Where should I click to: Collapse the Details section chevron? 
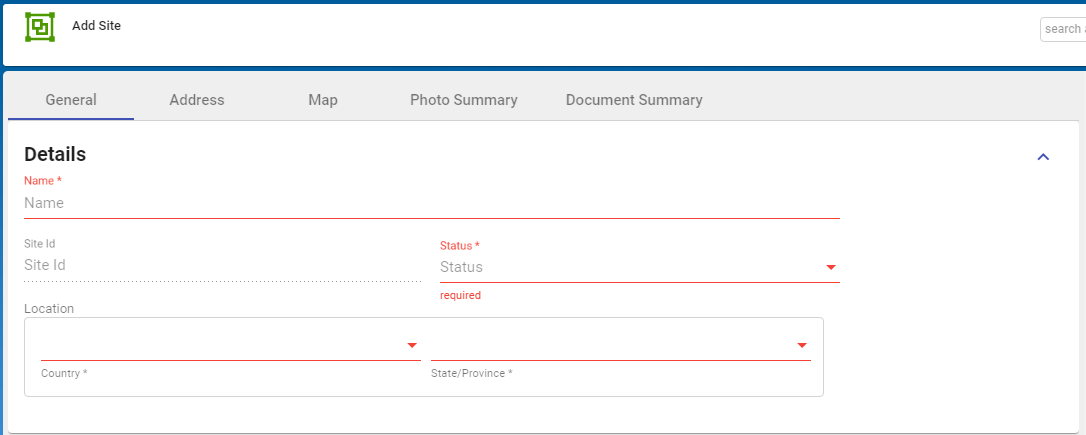click(1043, 157)
